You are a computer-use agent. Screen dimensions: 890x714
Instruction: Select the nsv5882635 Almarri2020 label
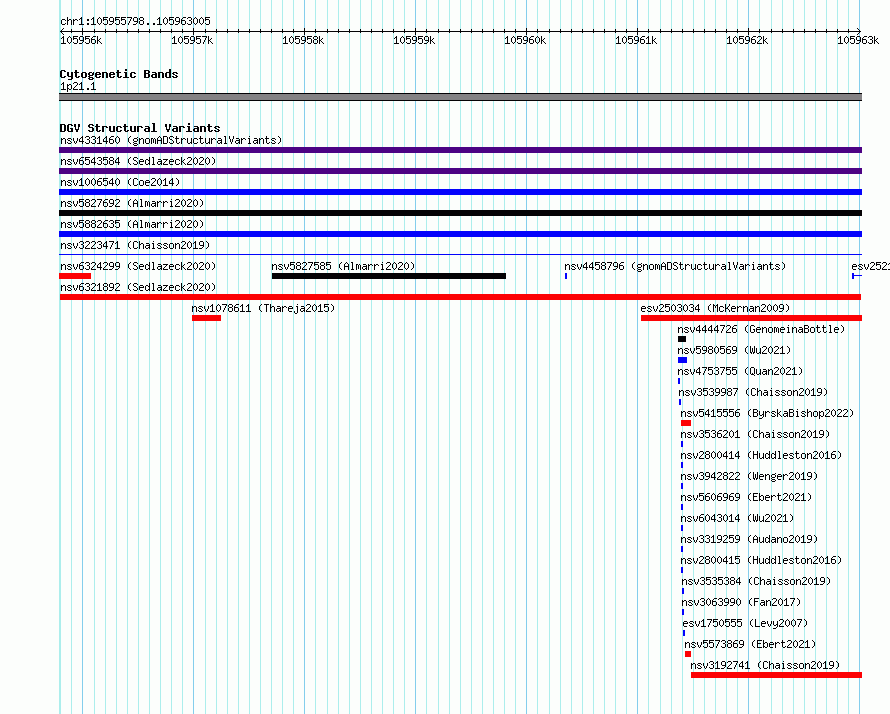click(132, 224)
